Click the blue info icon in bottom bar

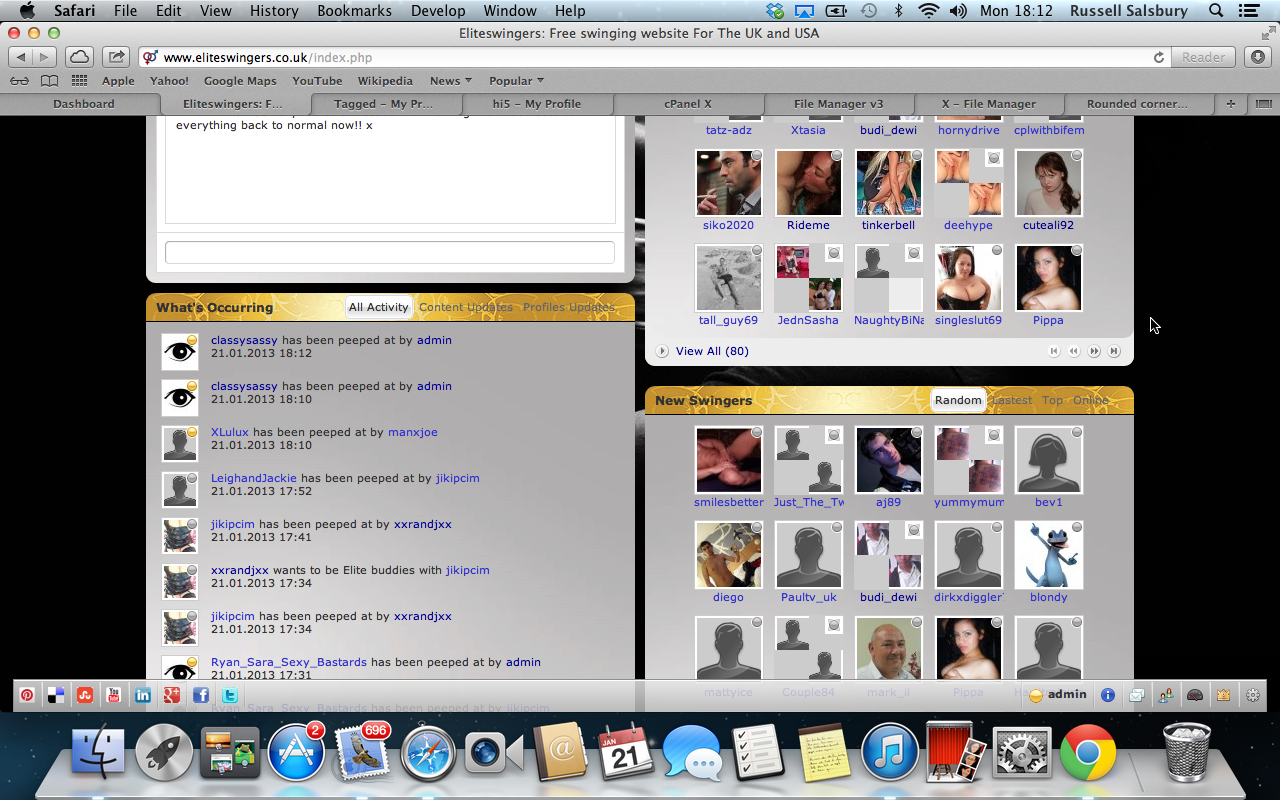click(1108, 695)
